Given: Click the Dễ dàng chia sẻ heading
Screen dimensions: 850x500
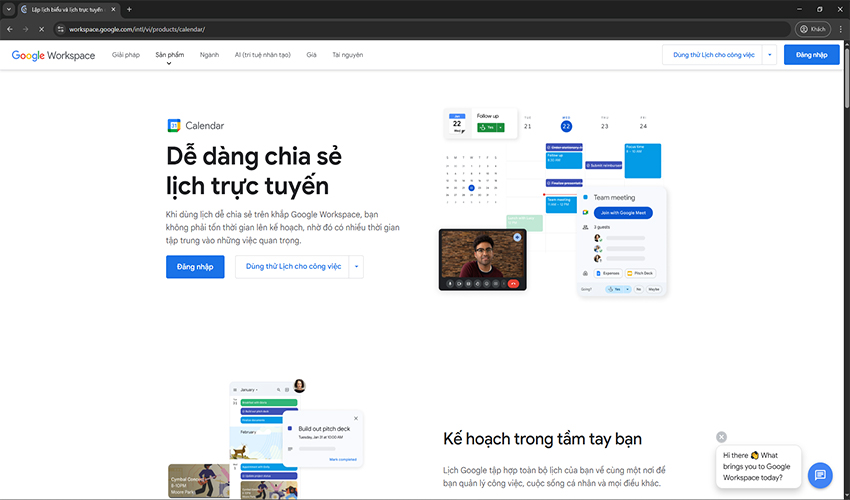Looking at the screenshot, I should 254,171.
